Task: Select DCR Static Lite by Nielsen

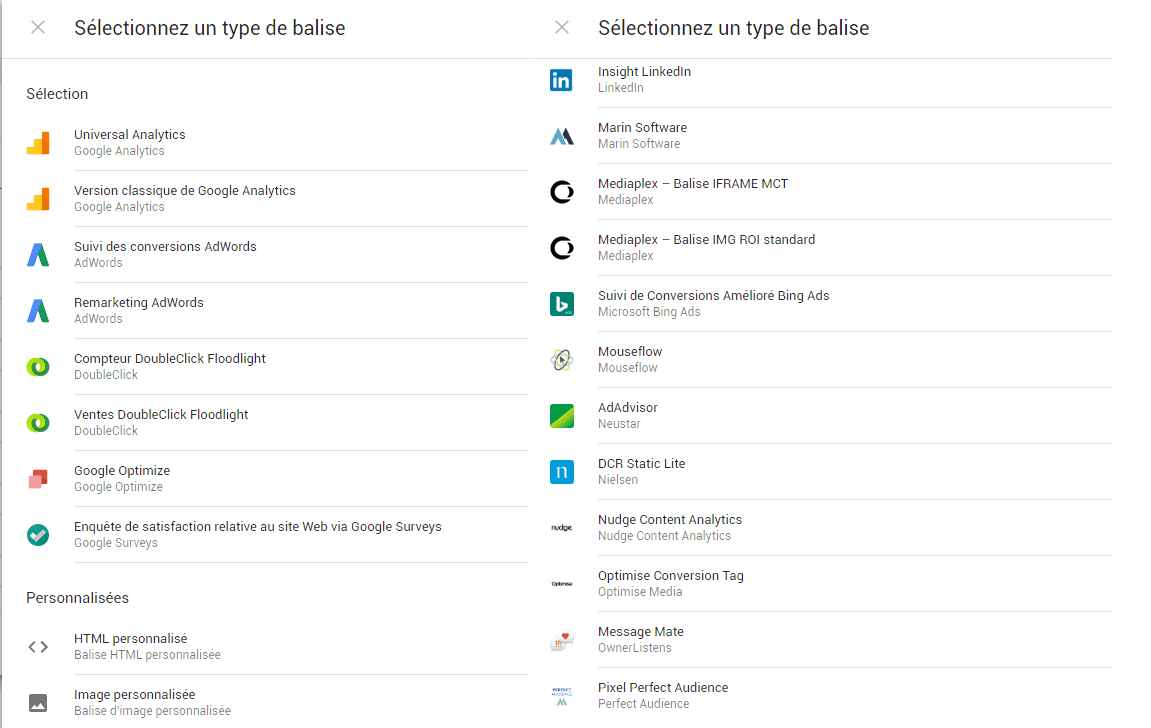Action: click(830, 472)
